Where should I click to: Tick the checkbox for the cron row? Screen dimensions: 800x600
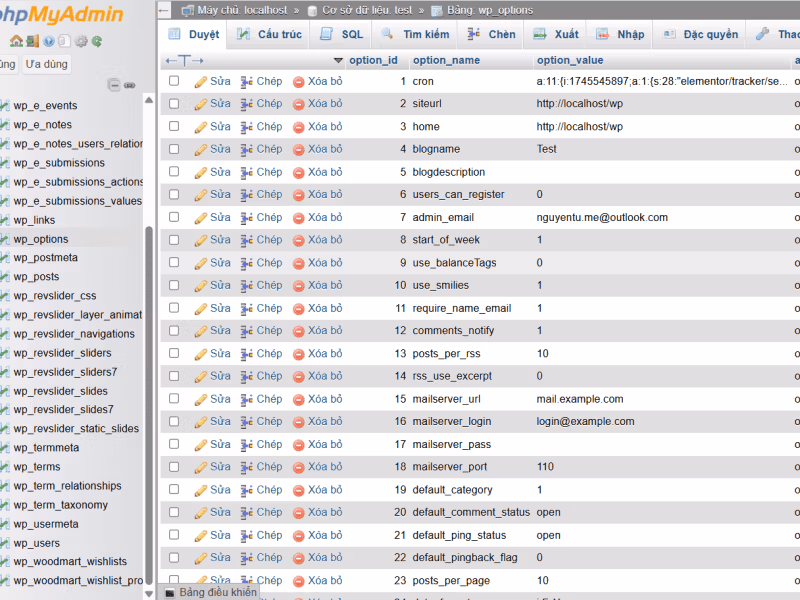[174, 81]
